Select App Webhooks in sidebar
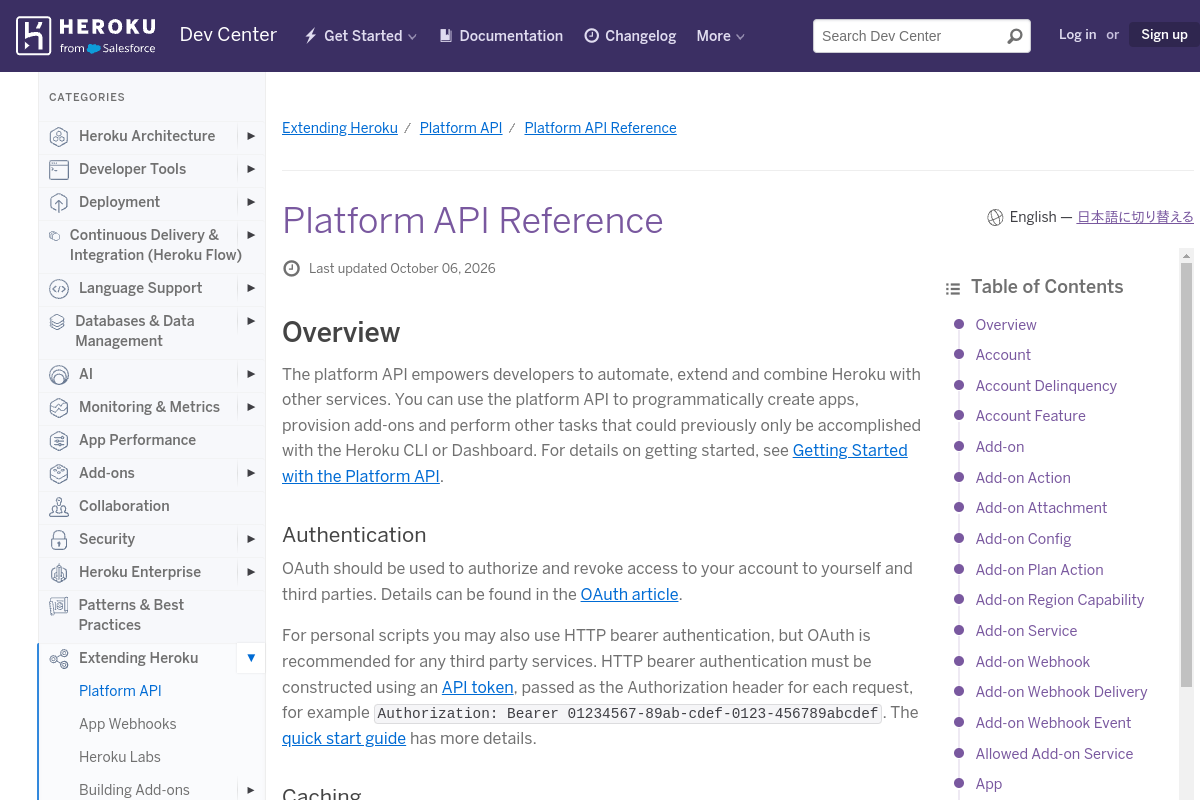The width and height of the screenshot is (1200, 800). point(128,724)
